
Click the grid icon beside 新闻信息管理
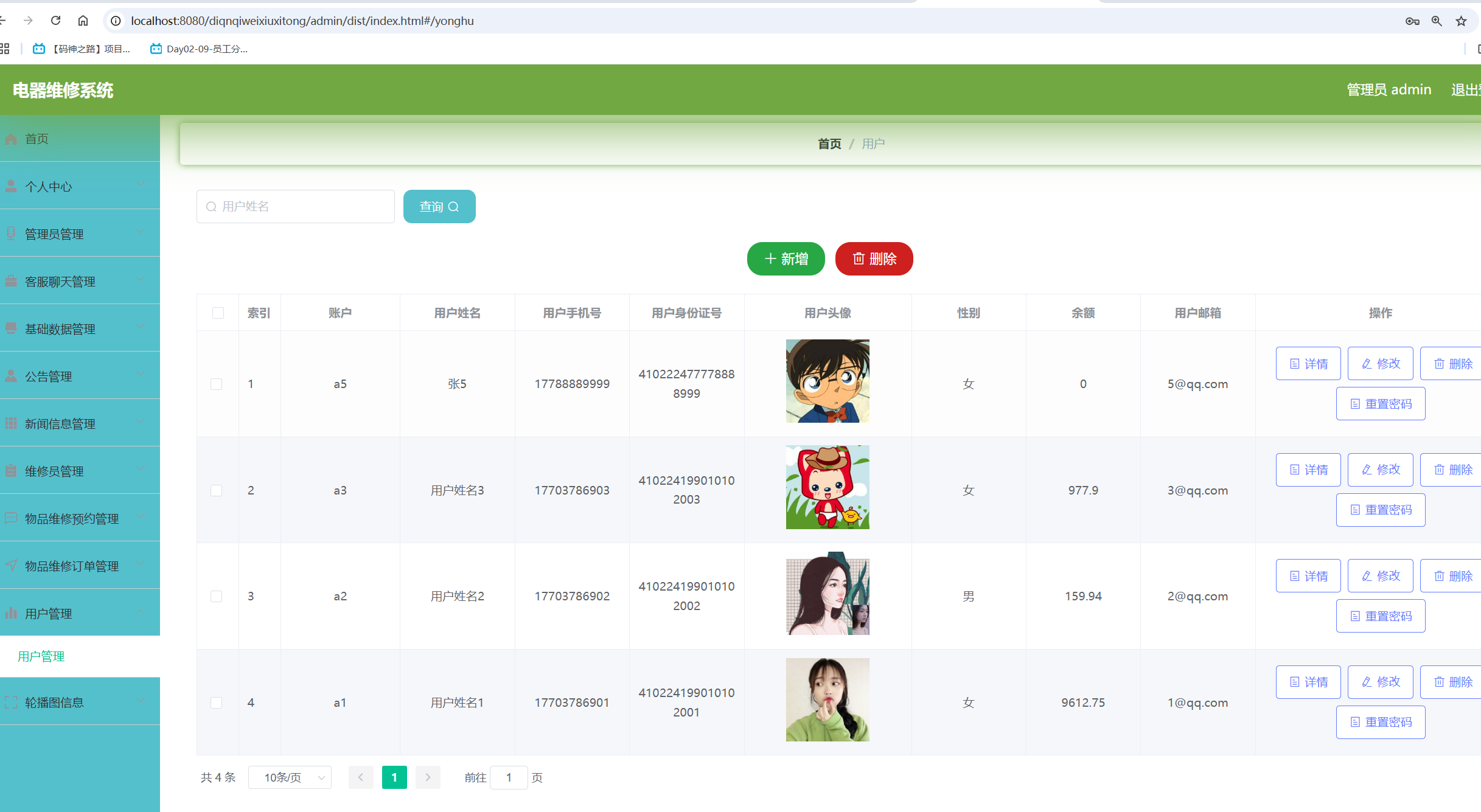(x=11, y=423)
